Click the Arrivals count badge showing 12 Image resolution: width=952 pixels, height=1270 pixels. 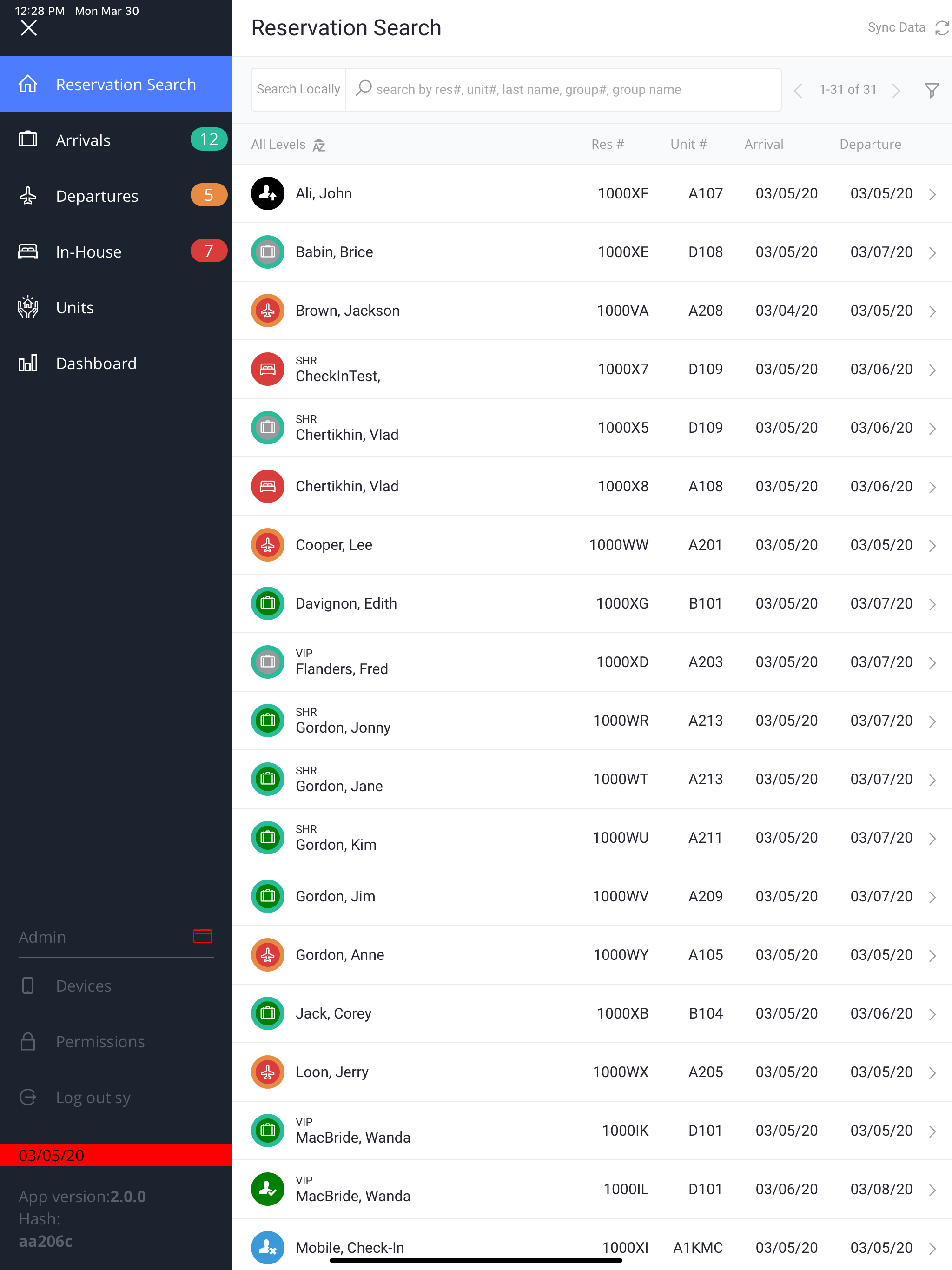(x=209, y=139)
